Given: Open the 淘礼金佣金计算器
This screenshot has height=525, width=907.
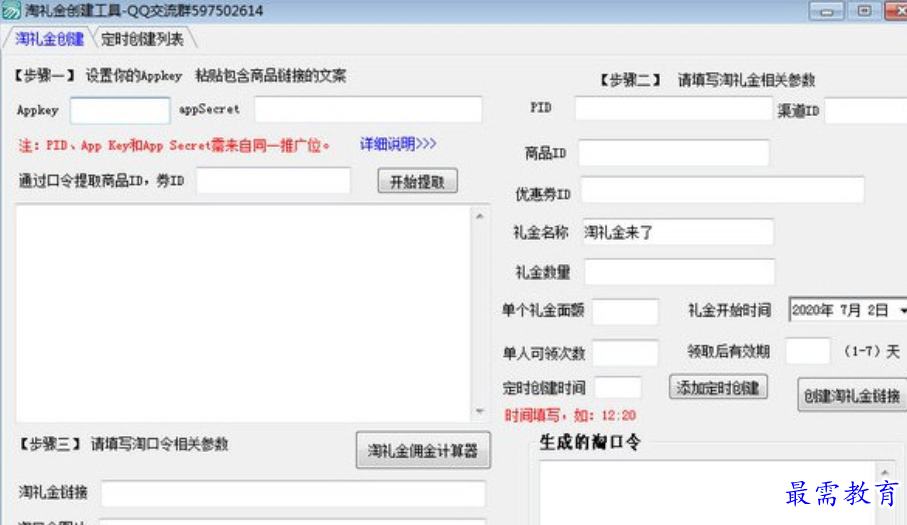Looking at the screenshot, I should pos(423,450).
